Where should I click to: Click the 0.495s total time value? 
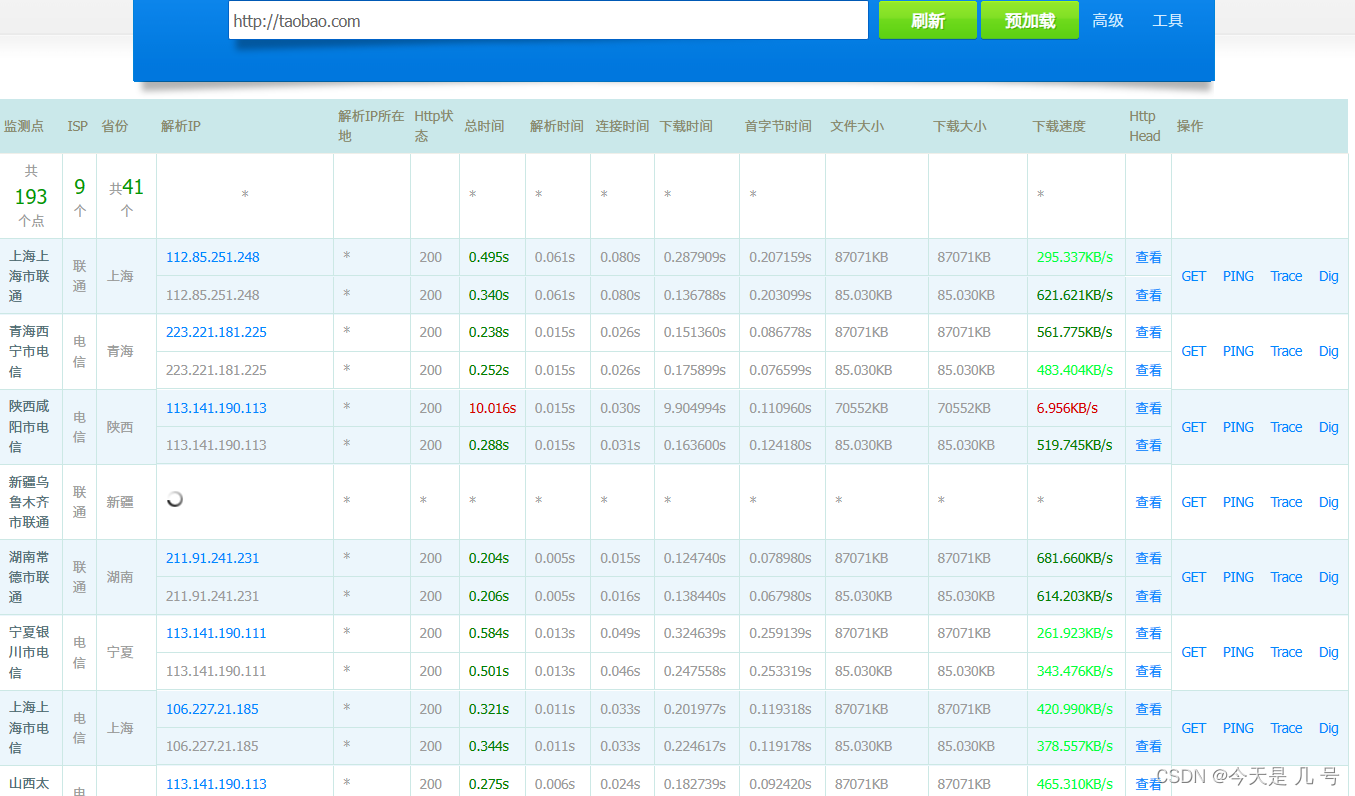click(x=489, y=257)
